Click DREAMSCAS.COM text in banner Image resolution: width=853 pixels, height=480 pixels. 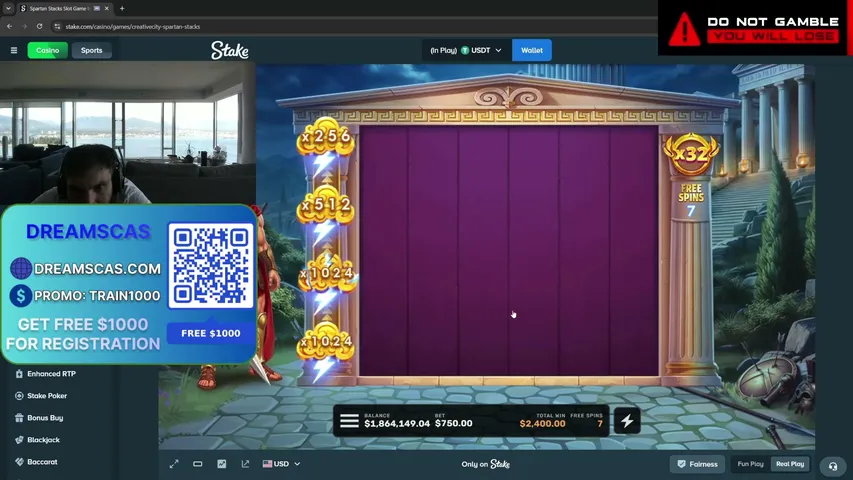click(97, 269)
